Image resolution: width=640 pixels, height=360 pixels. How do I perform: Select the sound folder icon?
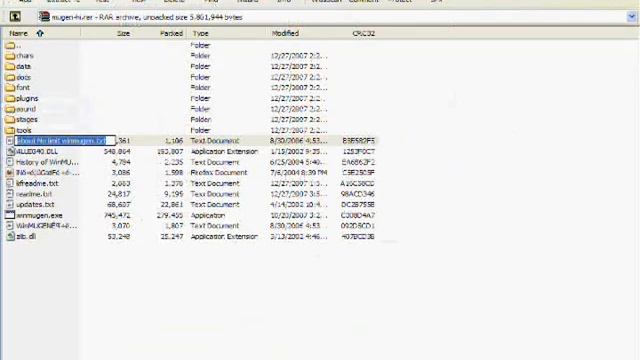[x=10, y=109]
